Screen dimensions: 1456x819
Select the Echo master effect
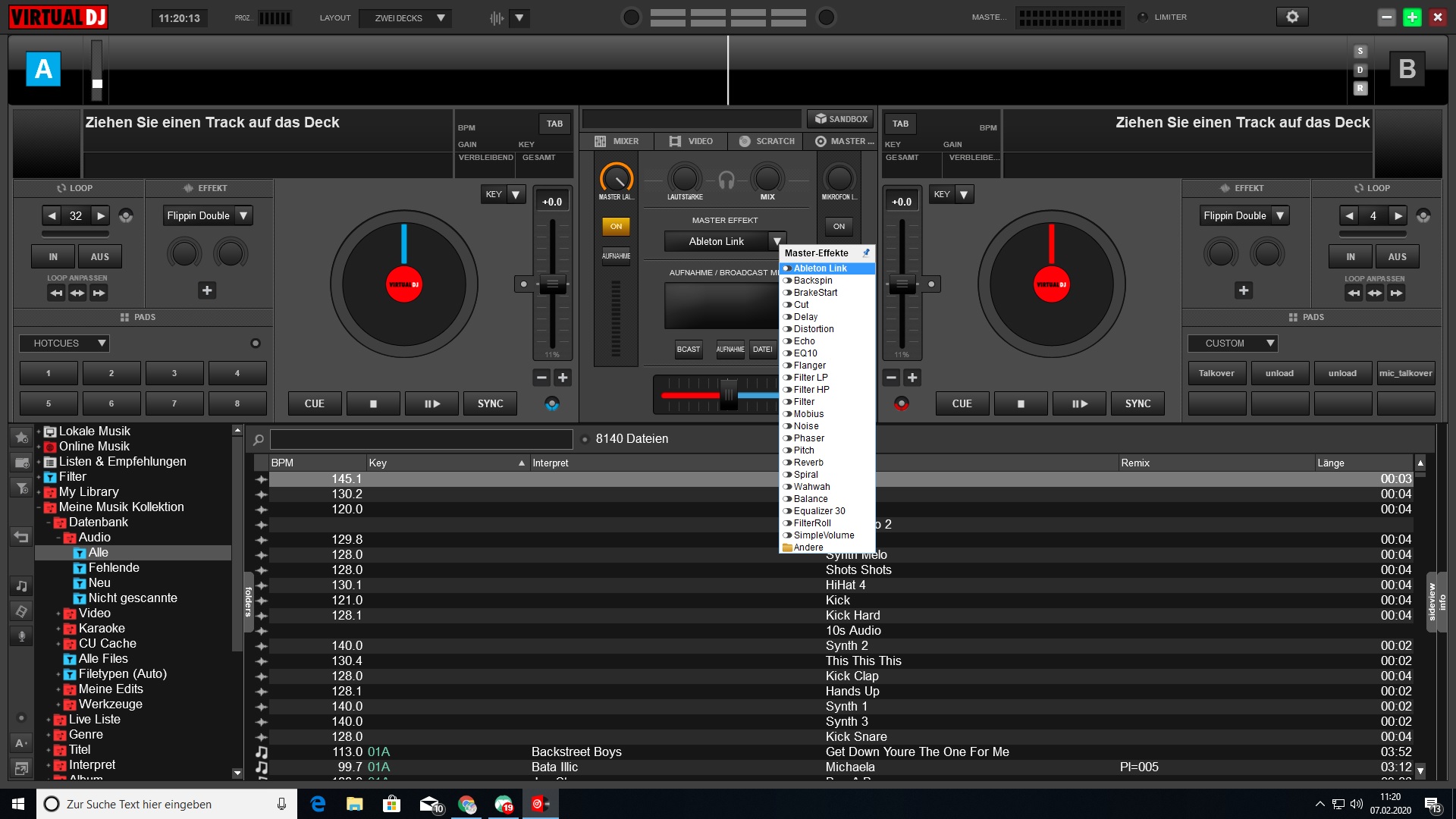click(x=827, y=341)
